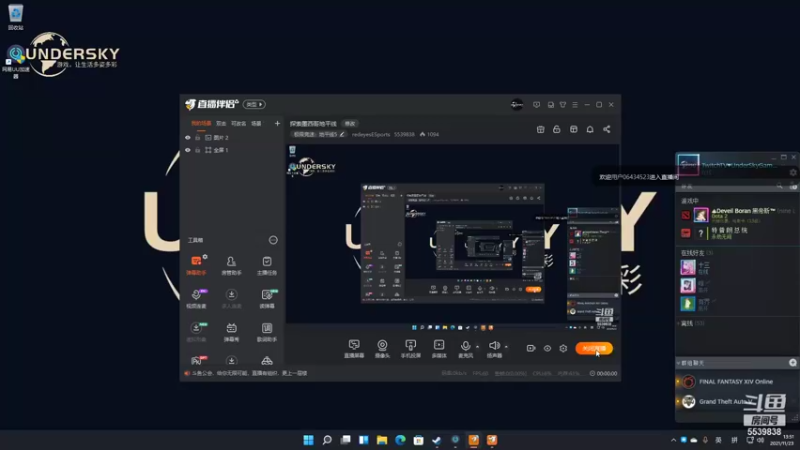Open the 弹幕秀 danmaku show tool

pyautogui.click(x=231, y=332)
